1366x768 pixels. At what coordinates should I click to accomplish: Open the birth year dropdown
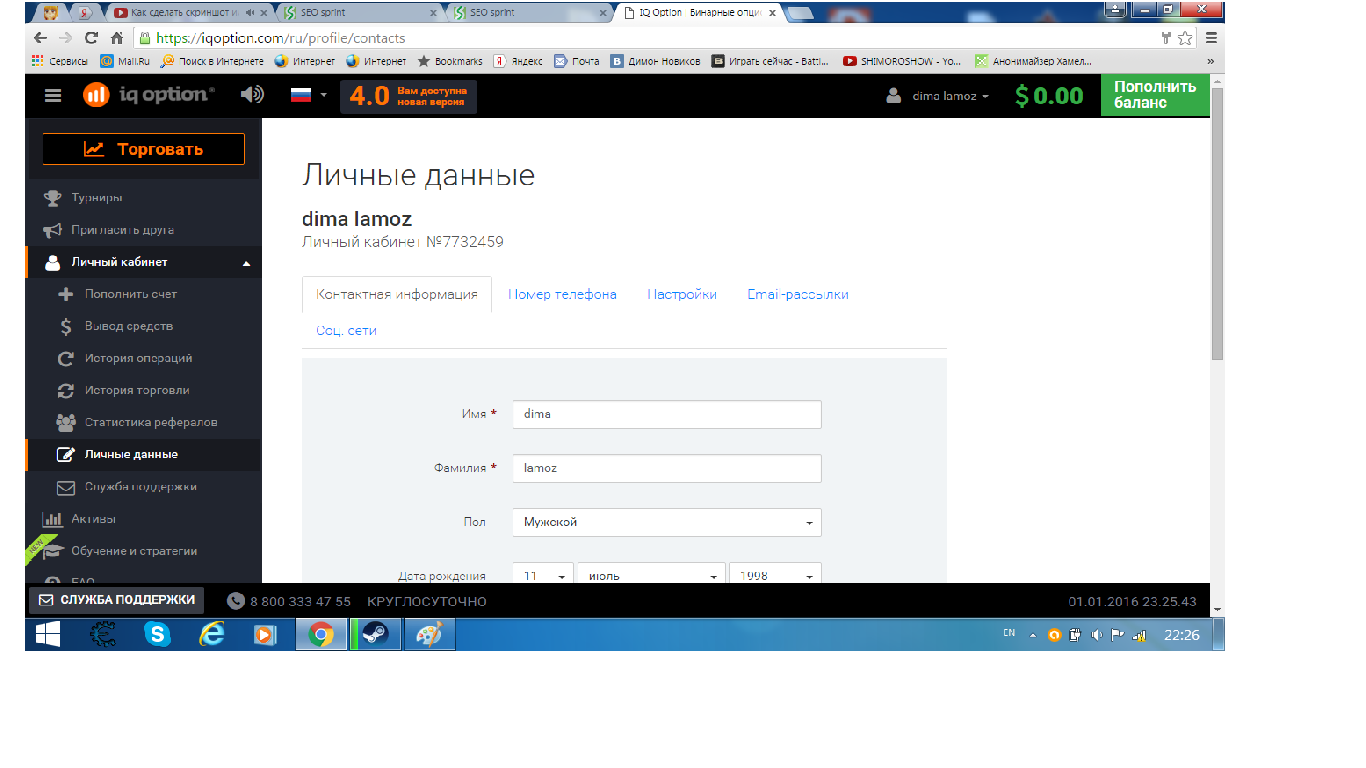775,575
